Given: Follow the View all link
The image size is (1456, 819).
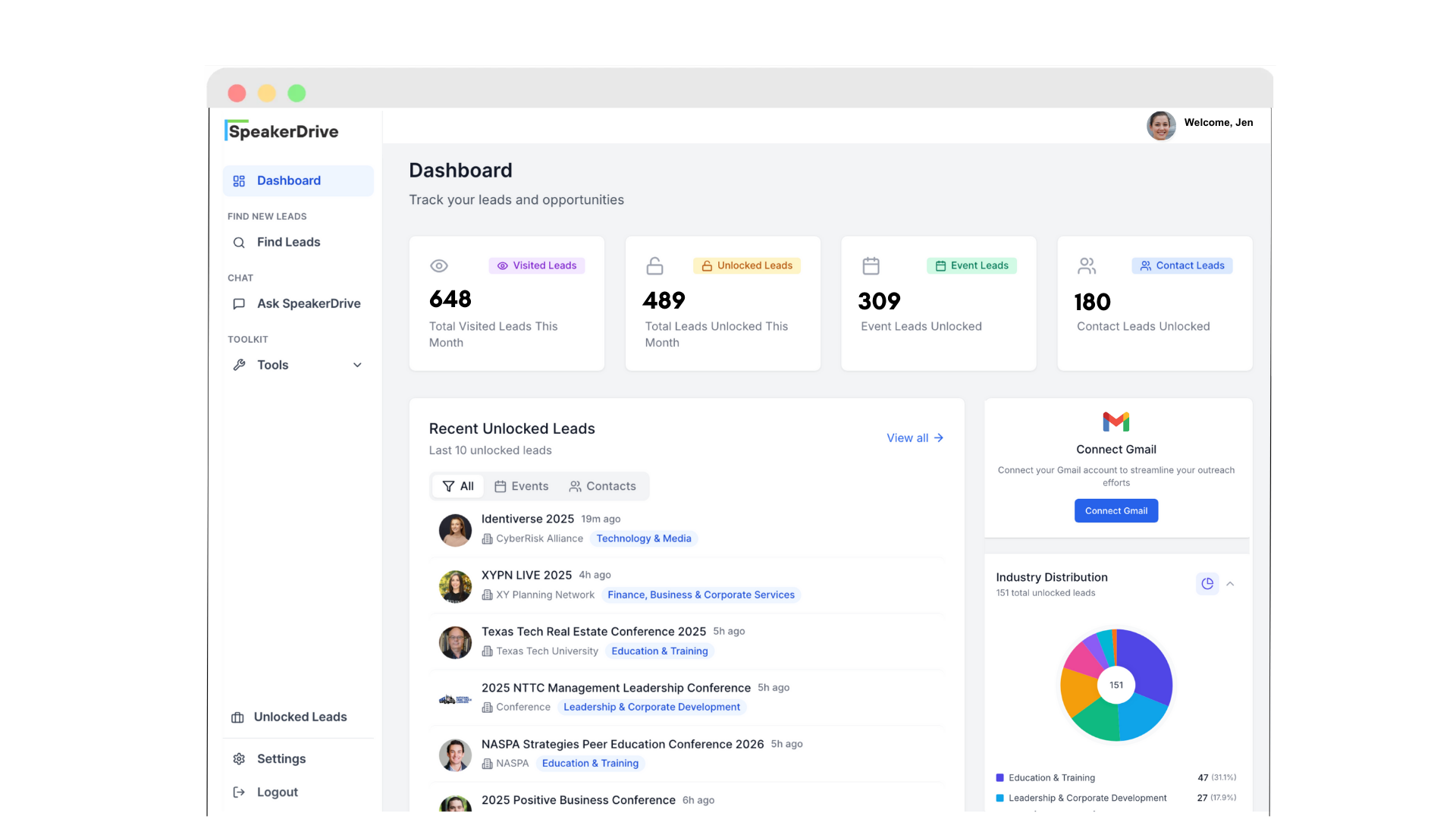Looking at the screenshot, I should click(915, 438).
